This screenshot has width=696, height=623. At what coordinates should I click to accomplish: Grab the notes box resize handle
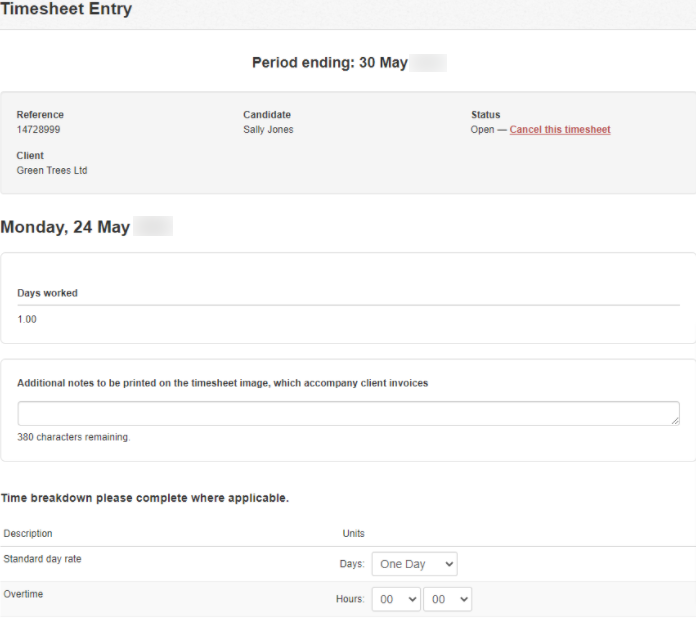click(x=675, y=421)
